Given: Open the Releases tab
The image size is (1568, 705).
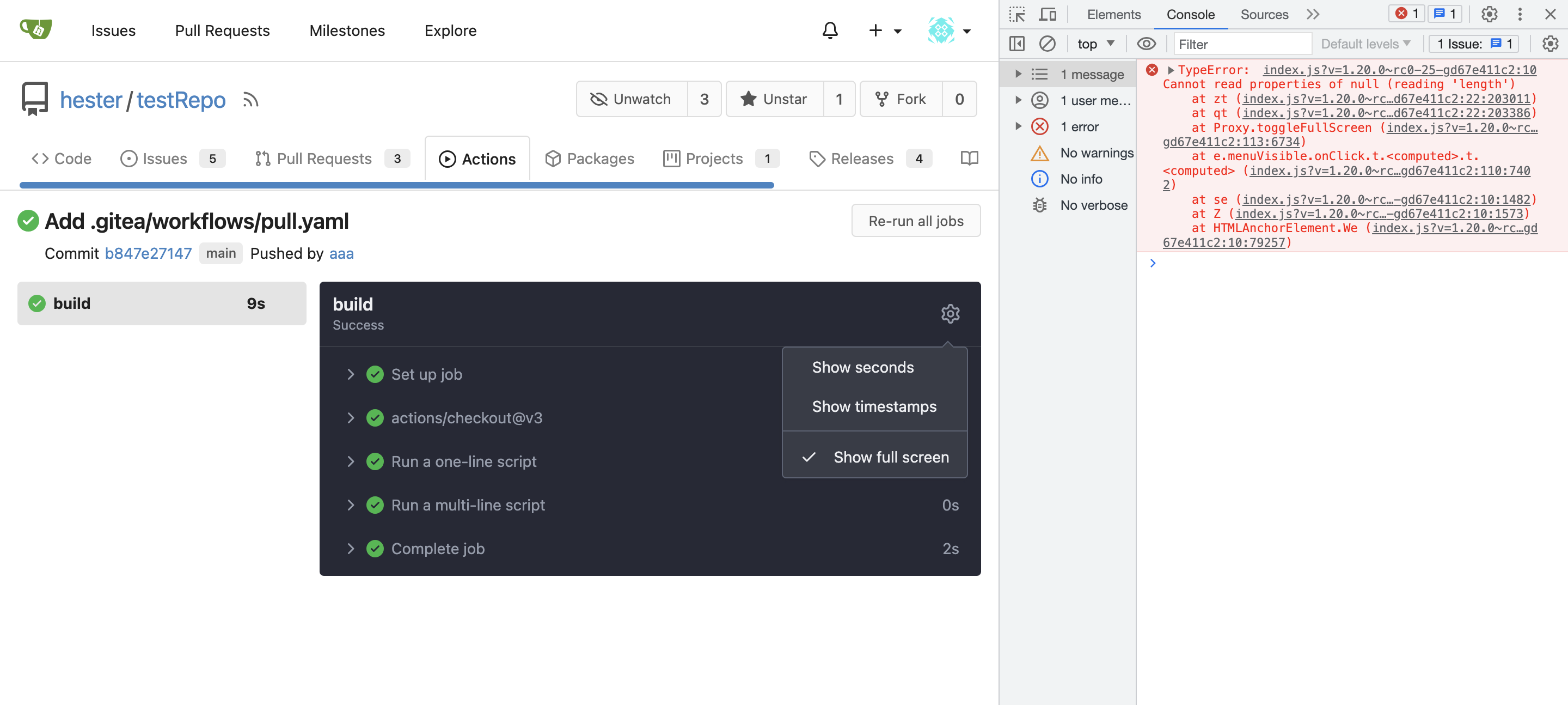Looking at the screenshot, I should (869, 159).
